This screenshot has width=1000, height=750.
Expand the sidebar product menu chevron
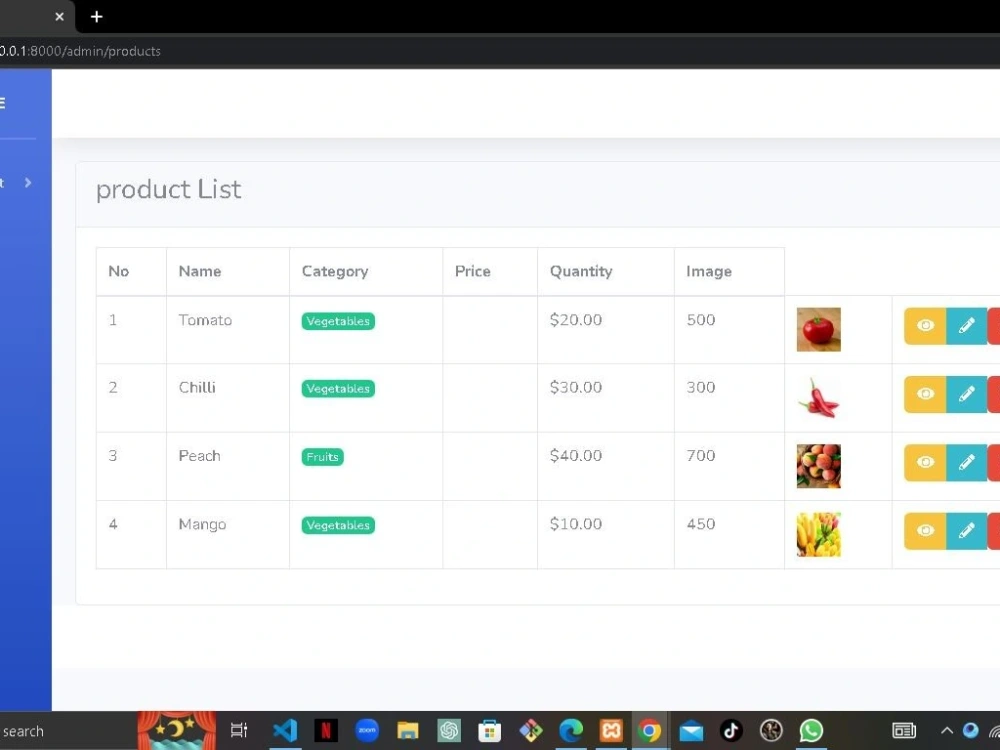pos(27,183)
